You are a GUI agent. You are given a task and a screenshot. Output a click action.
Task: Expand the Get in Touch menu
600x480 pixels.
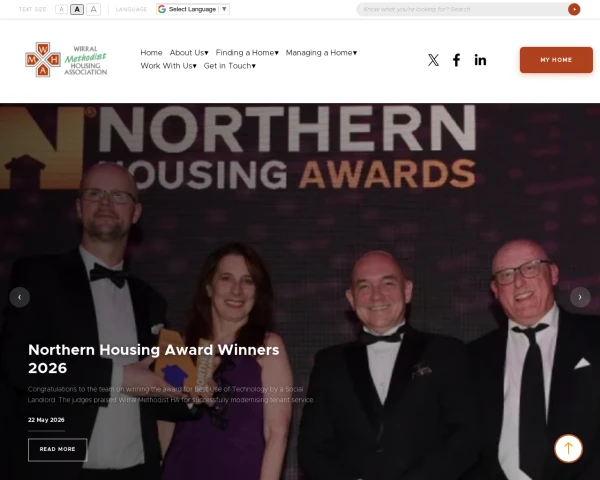230,66
